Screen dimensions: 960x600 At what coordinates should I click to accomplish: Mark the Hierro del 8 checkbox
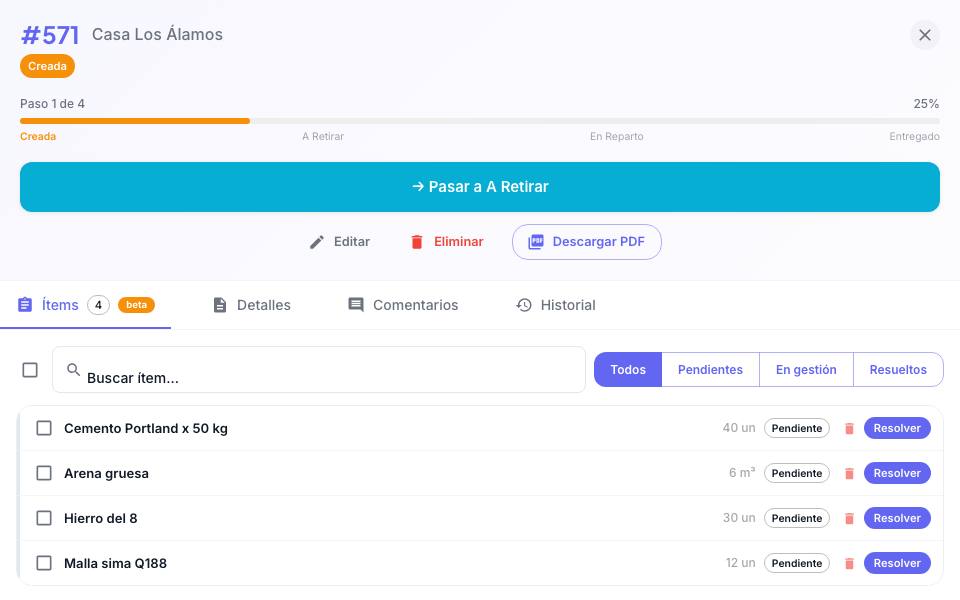click(44, 518)
